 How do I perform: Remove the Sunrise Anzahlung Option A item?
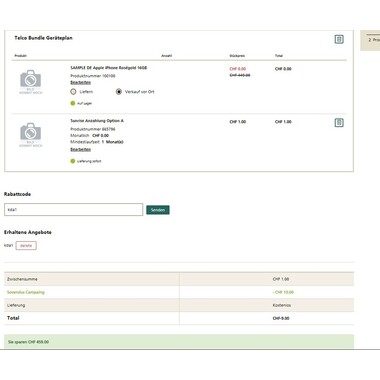339,123
